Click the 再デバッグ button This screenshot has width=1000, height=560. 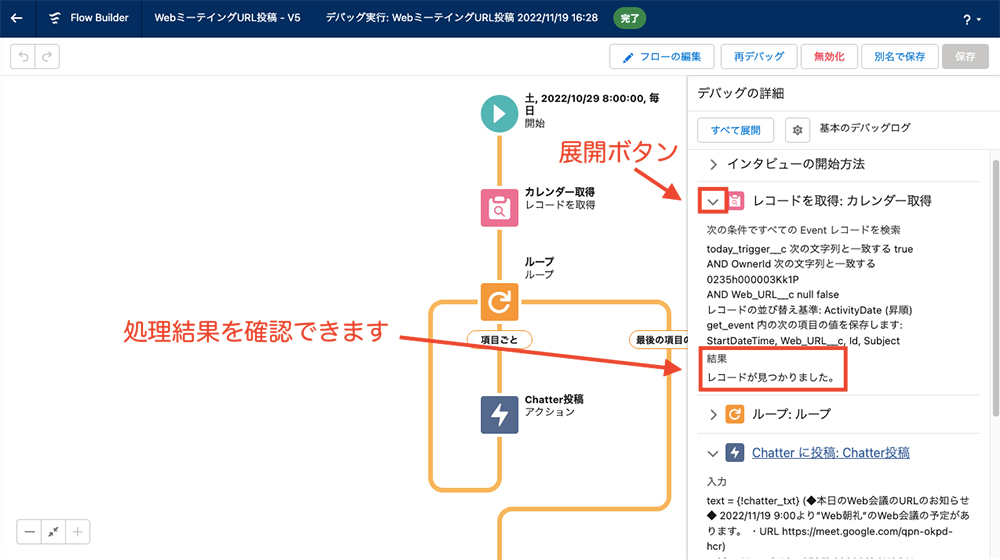pos(758,57)
